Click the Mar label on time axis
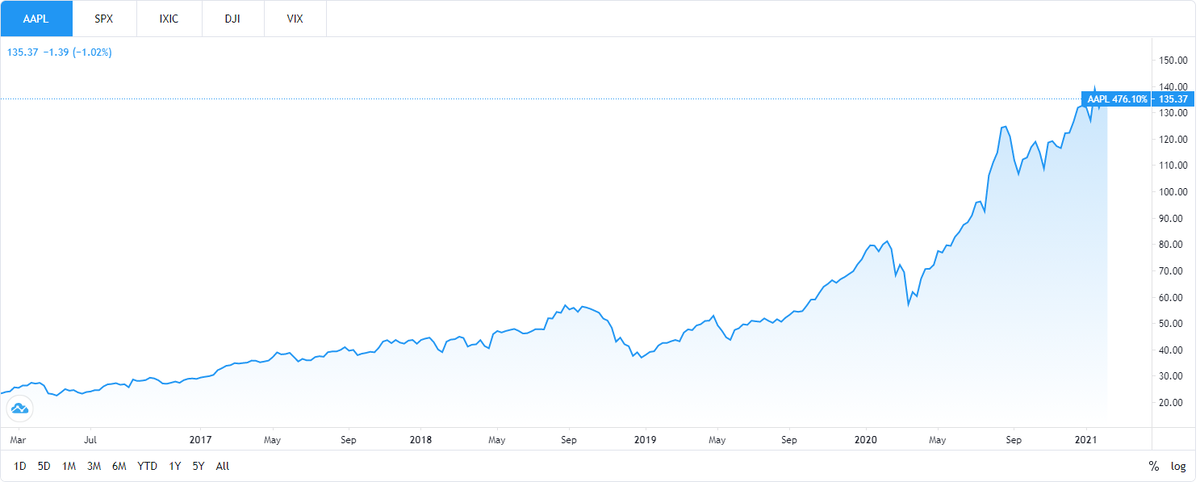This screenshot has width=1200, height=482. [16, 439]
